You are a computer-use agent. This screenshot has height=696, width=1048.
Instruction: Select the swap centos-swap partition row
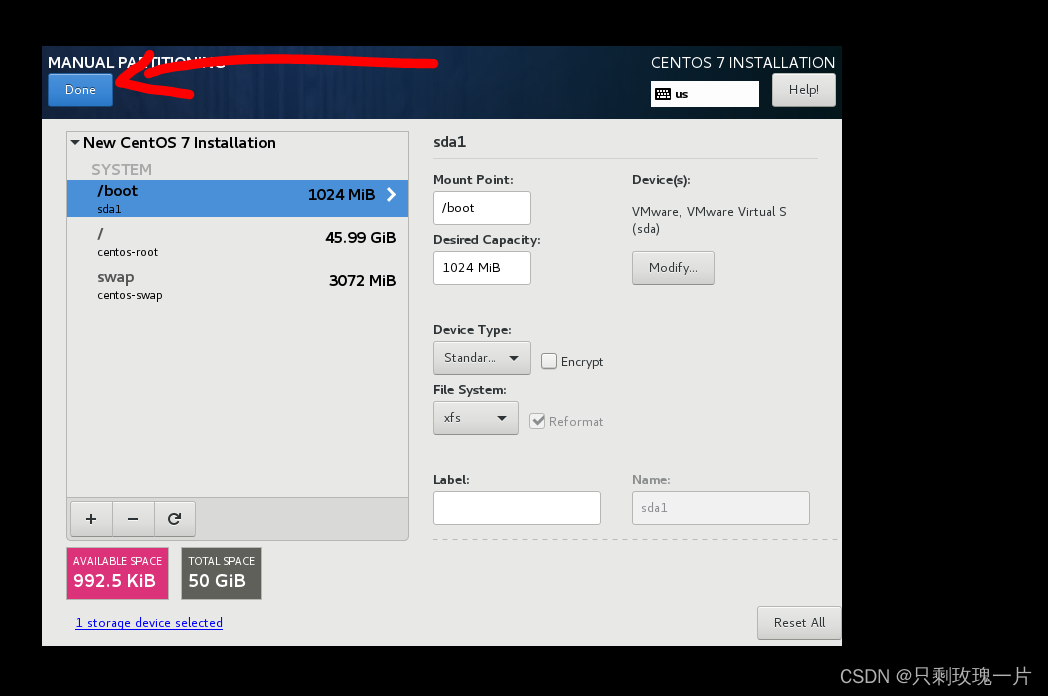pyautogui.click(x=237, y=284)
